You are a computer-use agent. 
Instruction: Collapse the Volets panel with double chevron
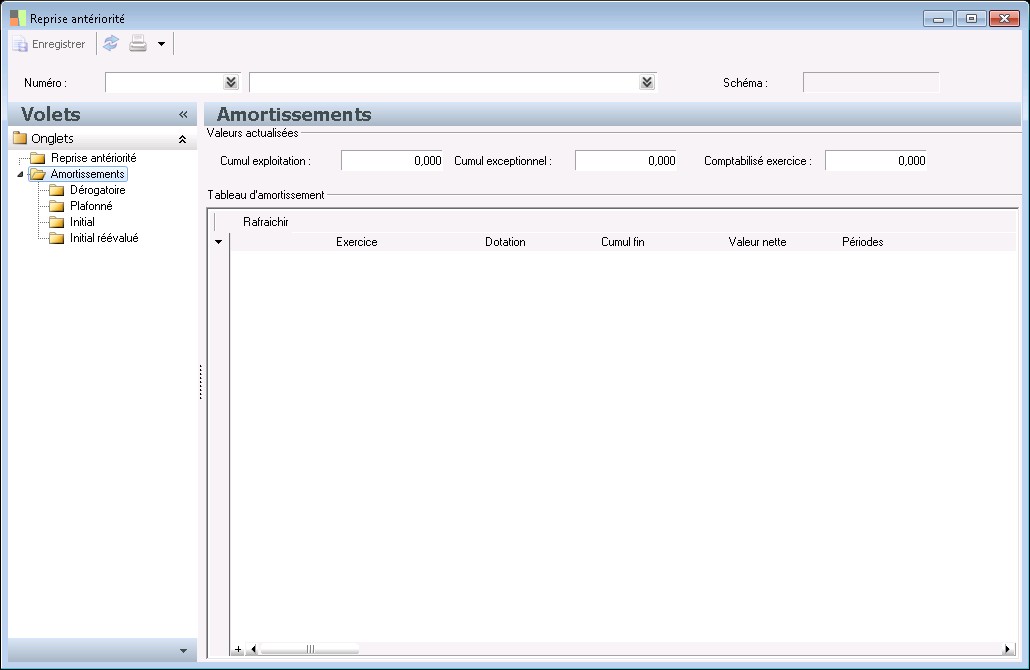tap(183, 114)
